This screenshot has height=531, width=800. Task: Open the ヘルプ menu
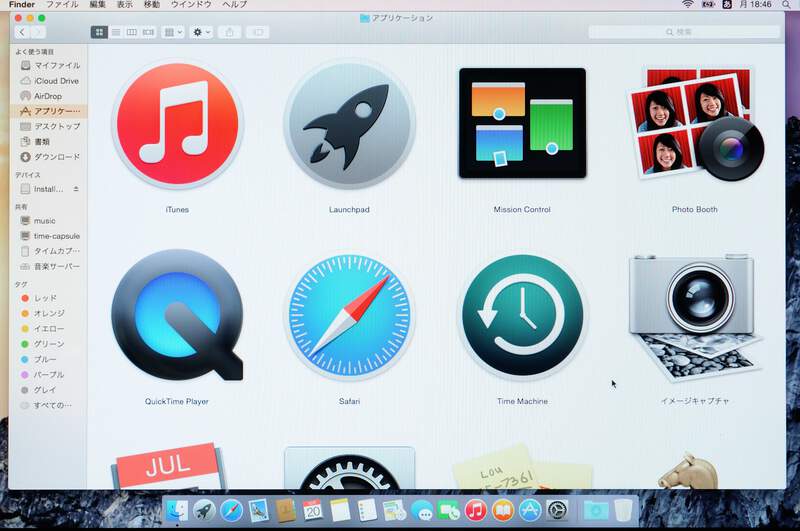click(234, 5)
